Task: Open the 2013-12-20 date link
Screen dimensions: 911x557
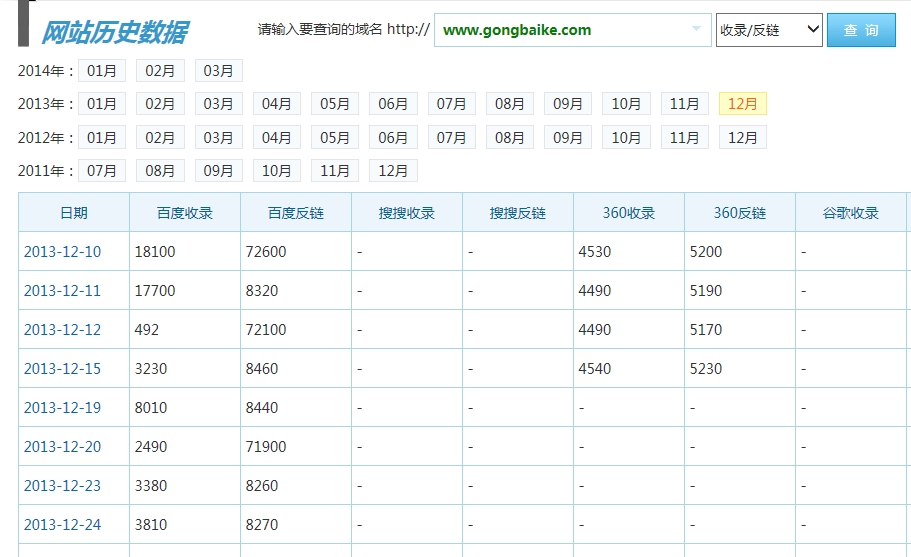Action: click(x=62, y=446)
